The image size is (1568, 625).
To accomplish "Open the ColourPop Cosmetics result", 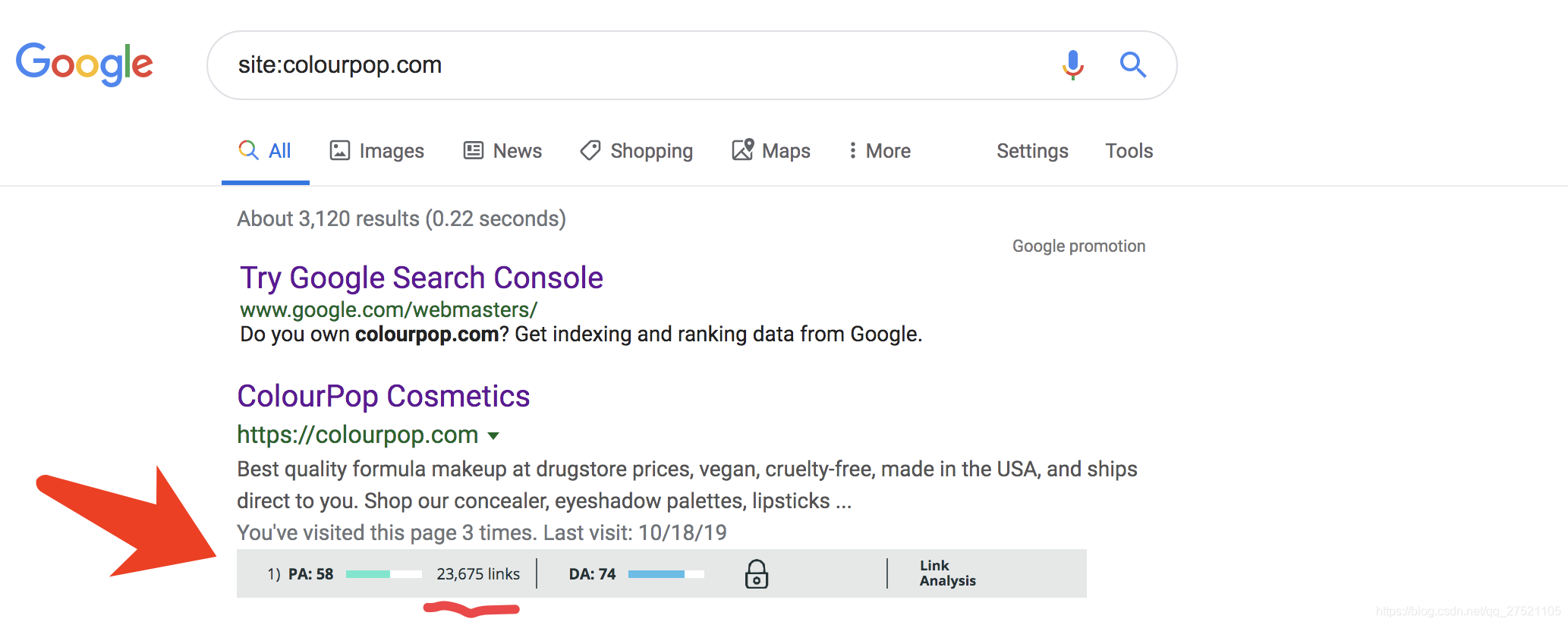I will tap(383, 396).
